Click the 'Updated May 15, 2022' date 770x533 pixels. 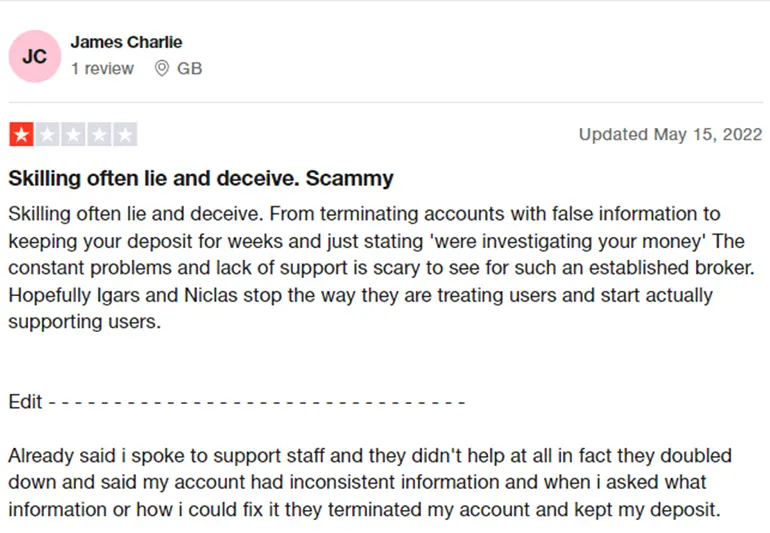click(x=670, y=134)
